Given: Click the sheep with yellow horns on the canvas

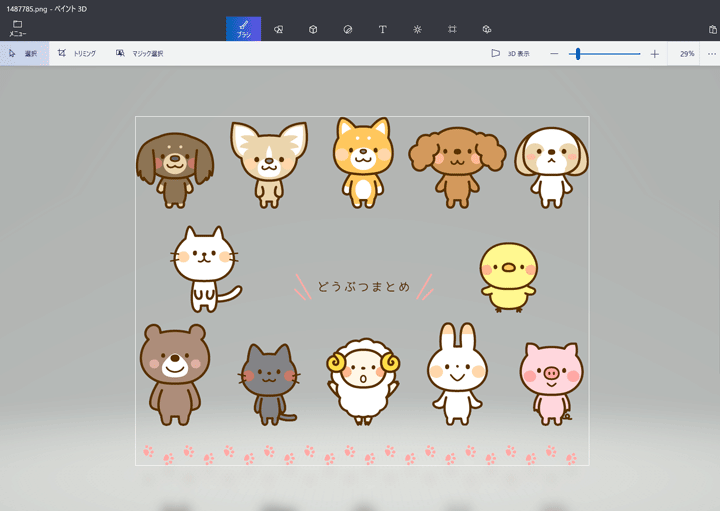Looking at the screenshot, I should (363, 381).
